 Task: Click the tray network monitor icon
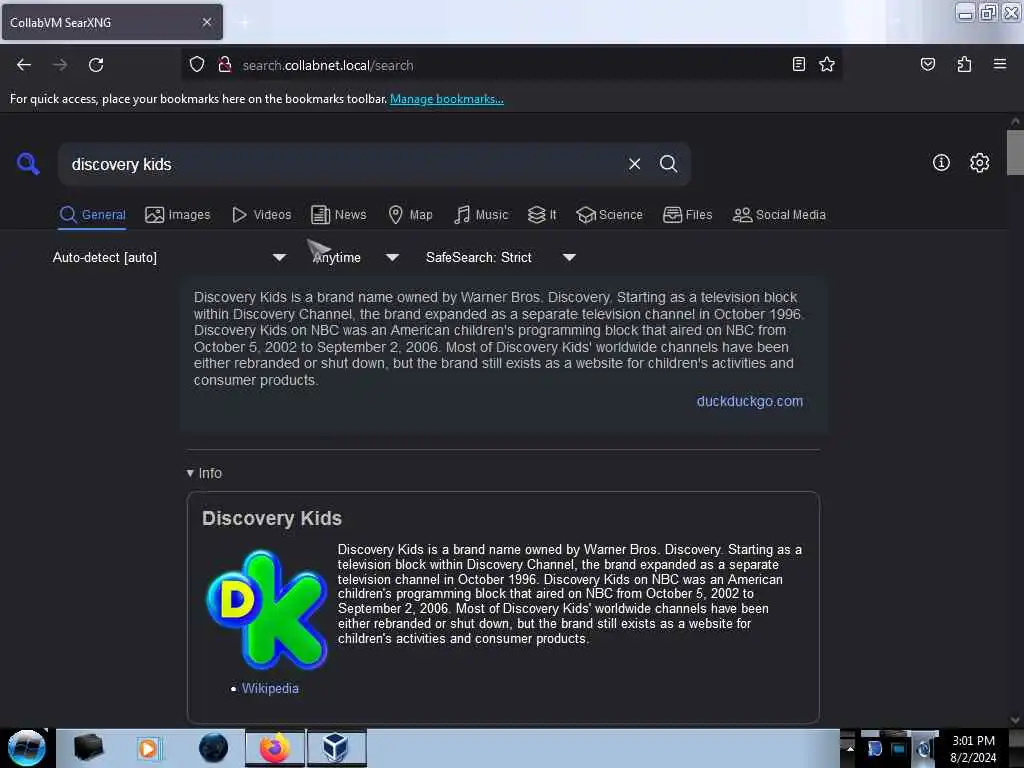(899, 748)
